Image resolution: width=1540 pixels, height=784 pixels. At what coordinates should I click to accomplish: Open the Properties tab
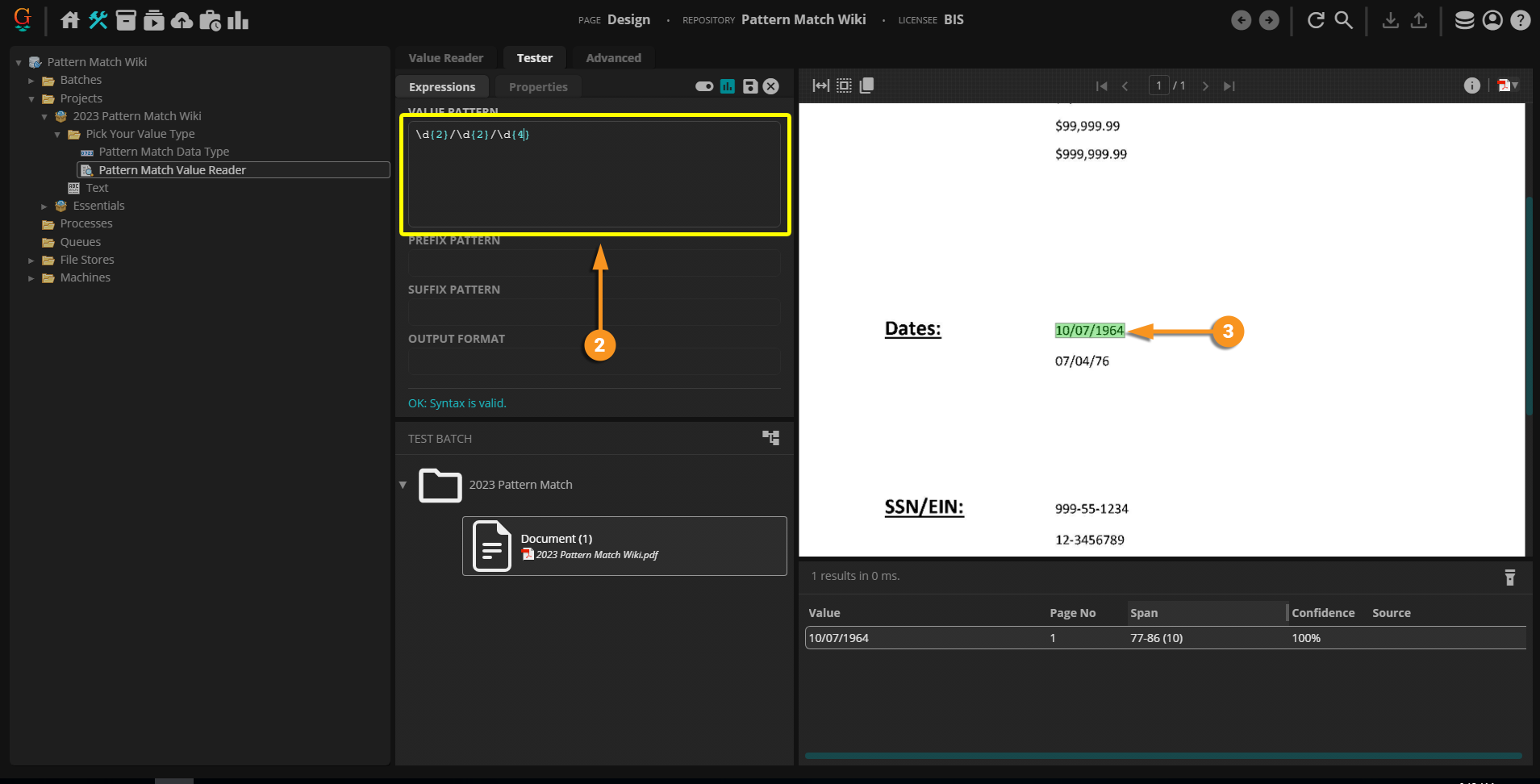pos(538,87)
